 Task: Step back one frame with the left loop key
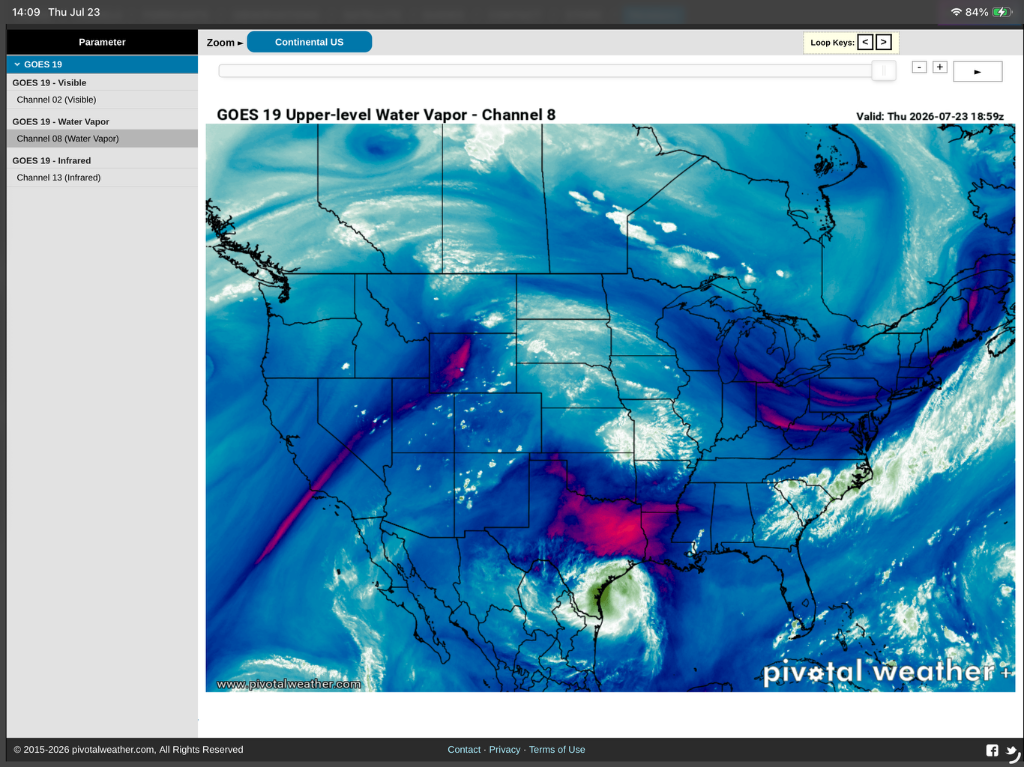pos(865,42)
